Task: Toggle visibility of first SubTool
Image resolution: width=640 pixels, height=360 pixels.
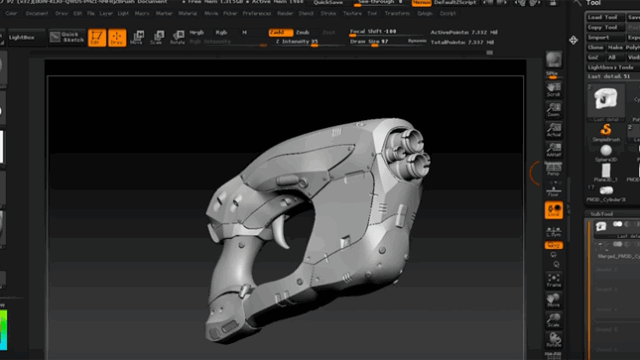Action: pyautogui.click(x=618, y=224)
